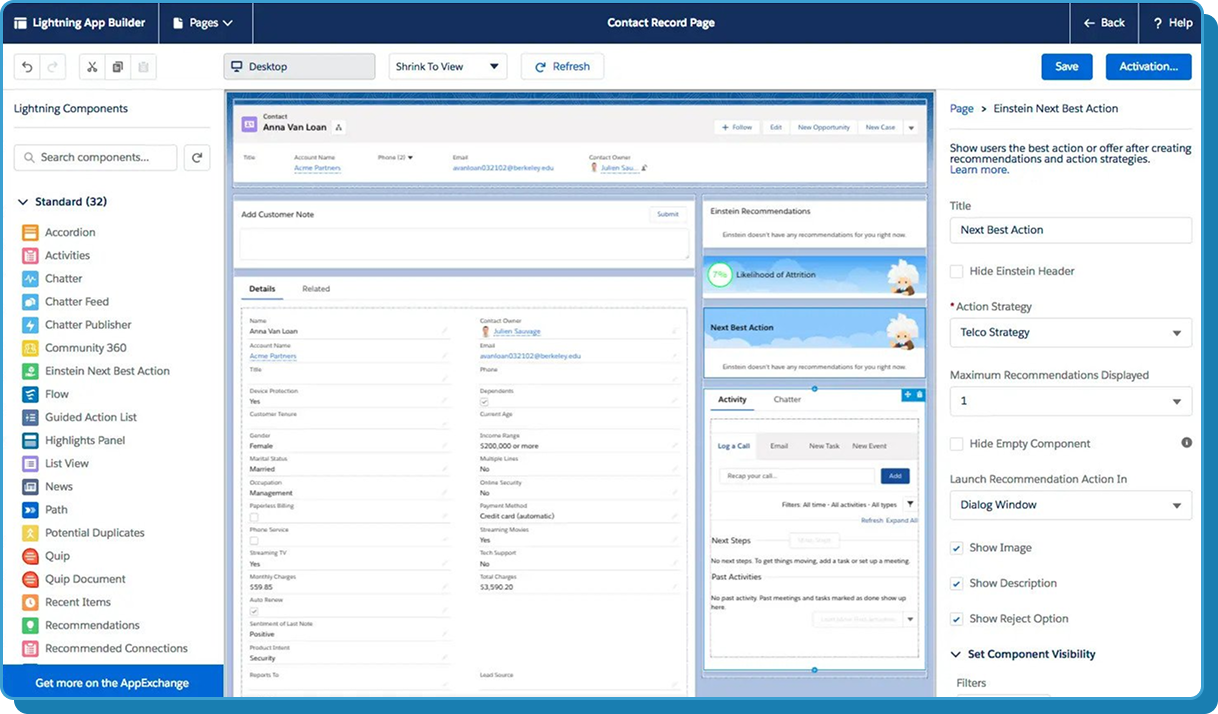Click the Search components input field
The width and height of the screenshot is (1218, 714).
coord(96,157)
